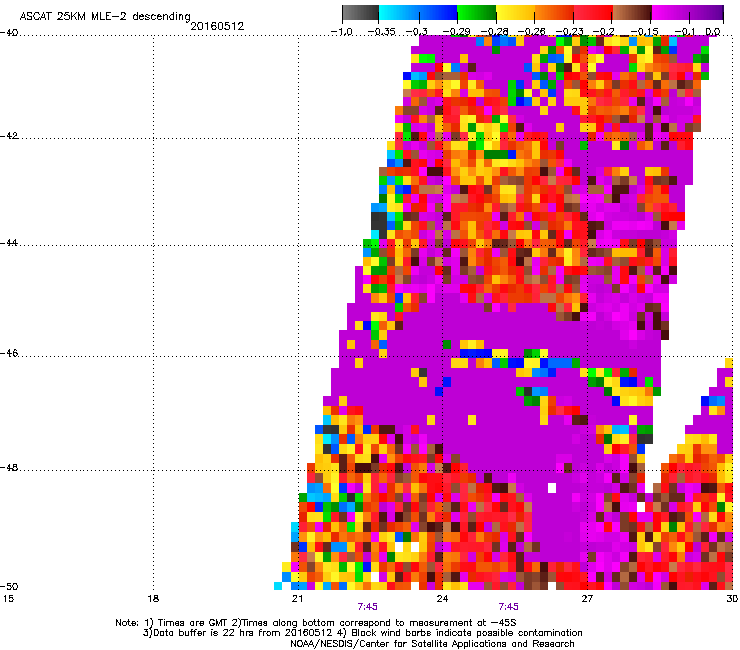Click the '-0.1' color scale value
740x650 pixels.
[x=684, y=32]
